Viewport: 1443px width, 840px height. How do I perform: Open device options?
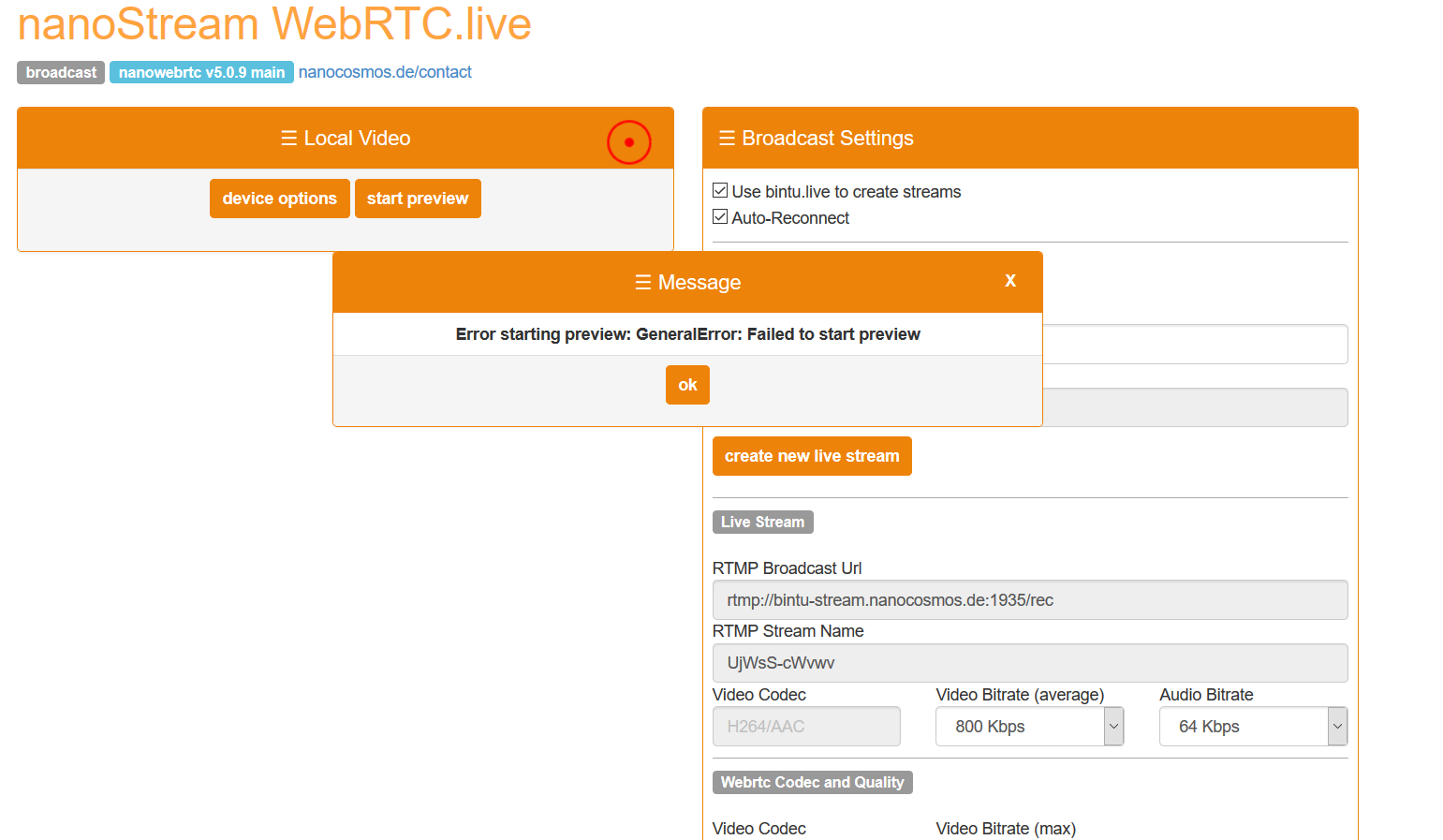[280, 199]
